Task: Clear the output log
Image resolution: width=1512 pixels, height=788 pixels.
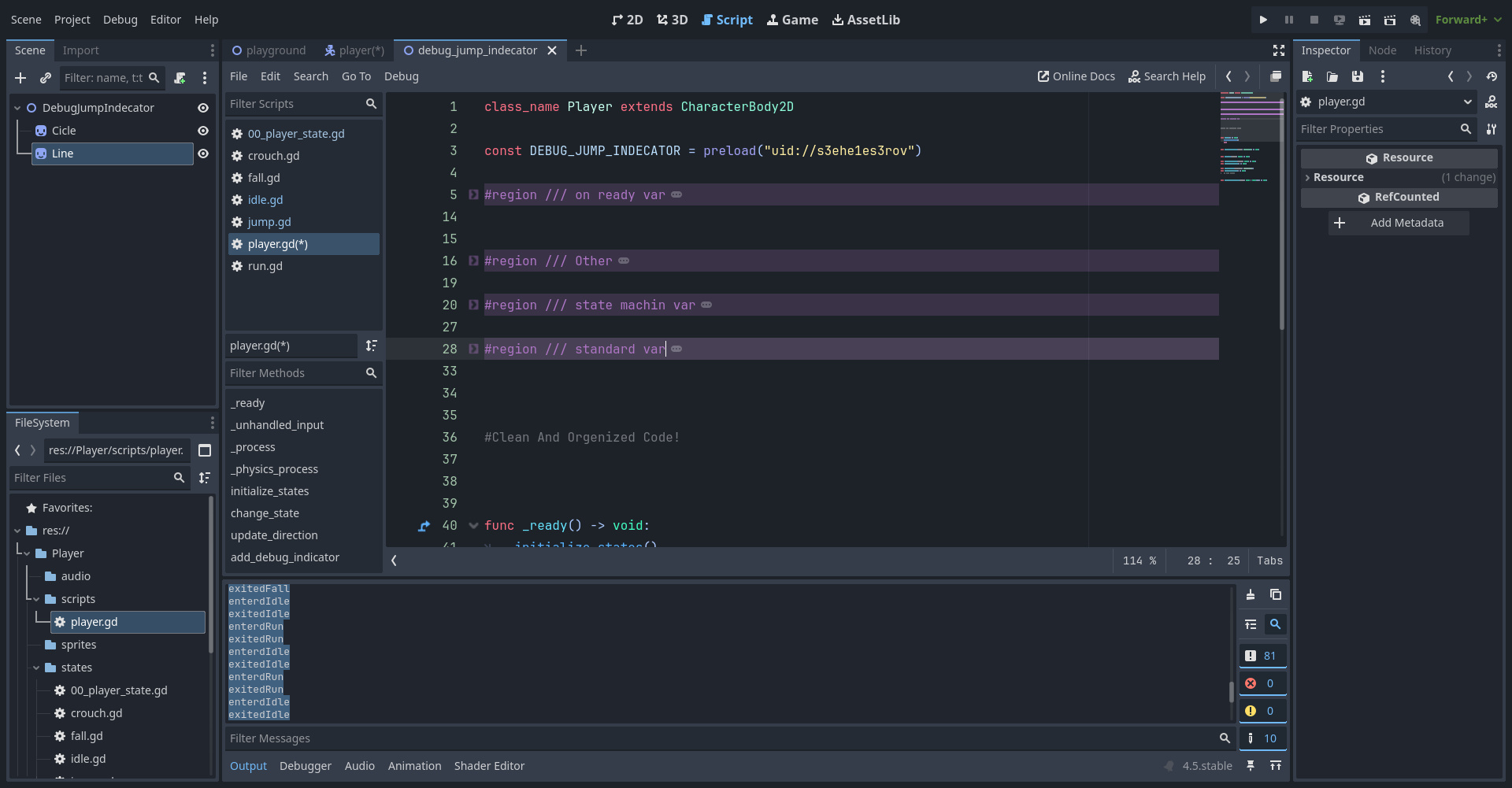Action: [1251, 595]
